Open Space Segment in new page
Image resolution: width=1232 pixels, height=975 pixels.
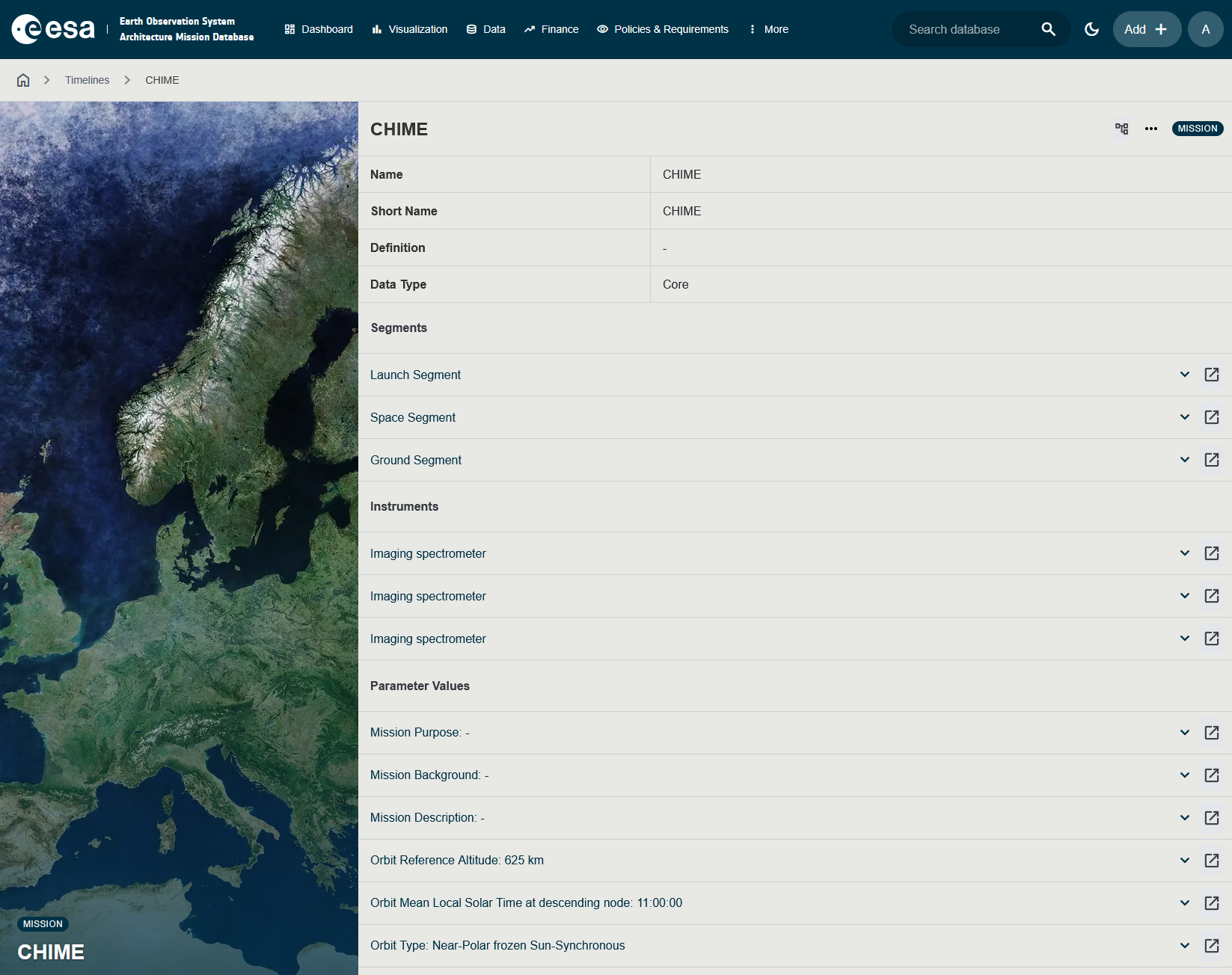click(x=1212, y=417)
